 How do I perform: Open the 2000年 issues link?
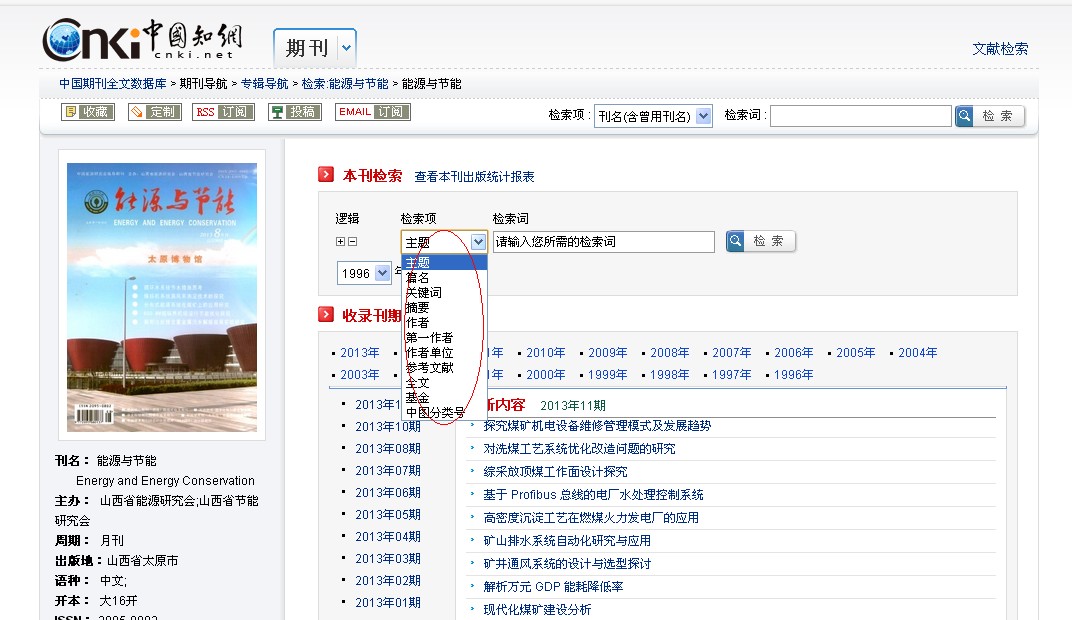(x=546, y=375)
